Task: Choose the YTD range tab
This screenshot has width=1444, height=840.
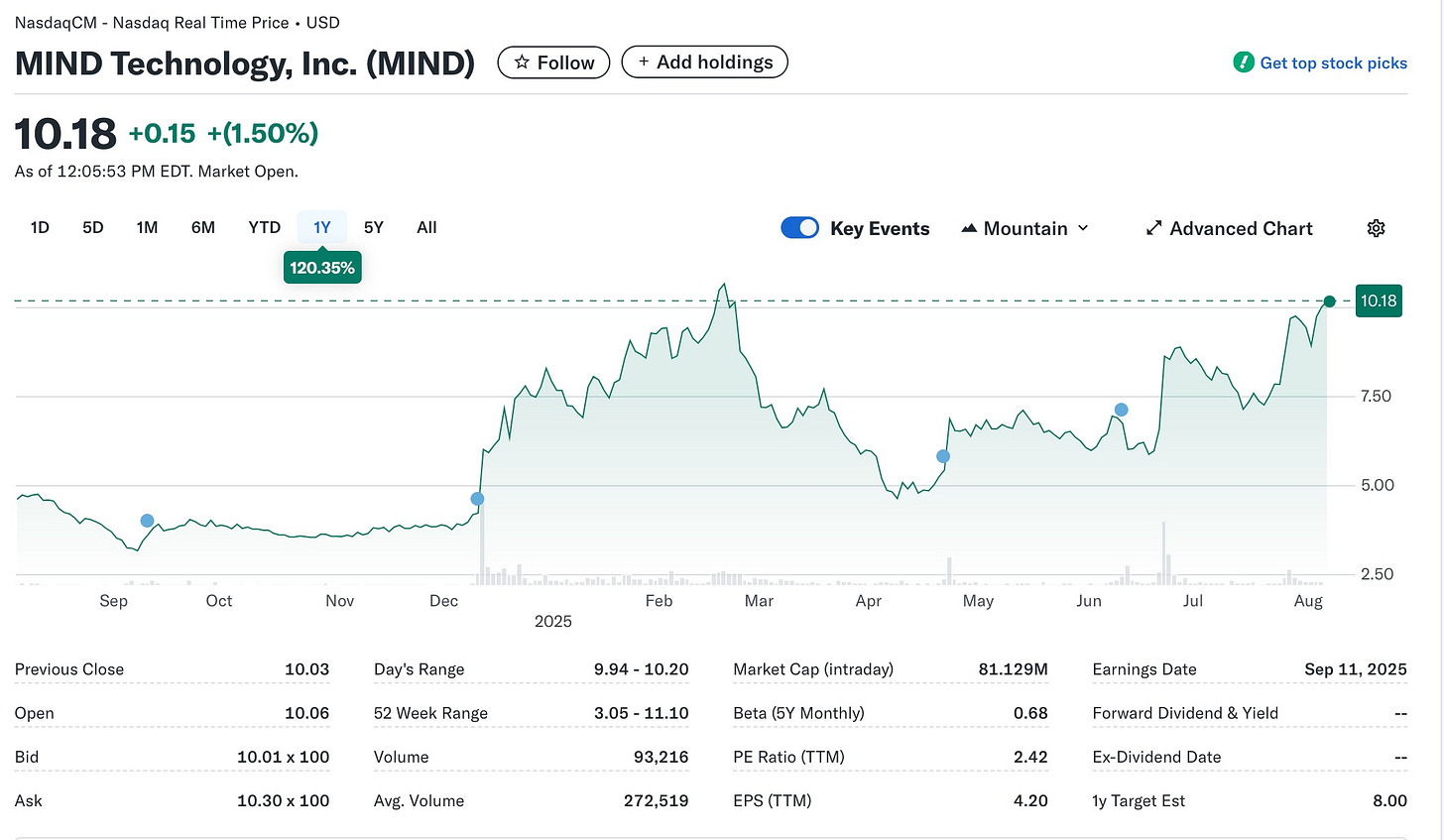Action: 265,227
